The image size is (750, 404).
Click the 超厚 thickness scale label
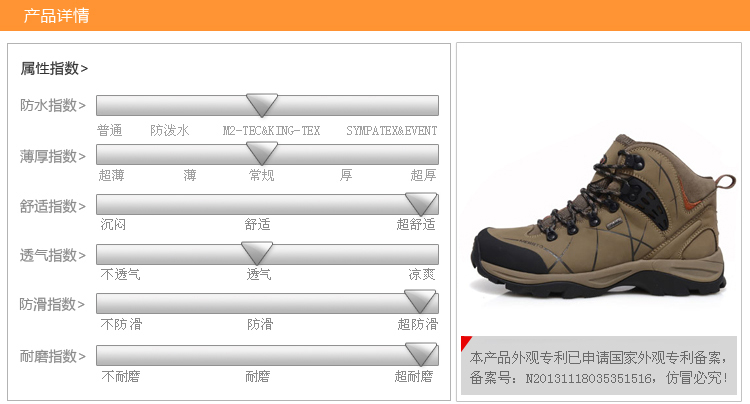point(423,175)
